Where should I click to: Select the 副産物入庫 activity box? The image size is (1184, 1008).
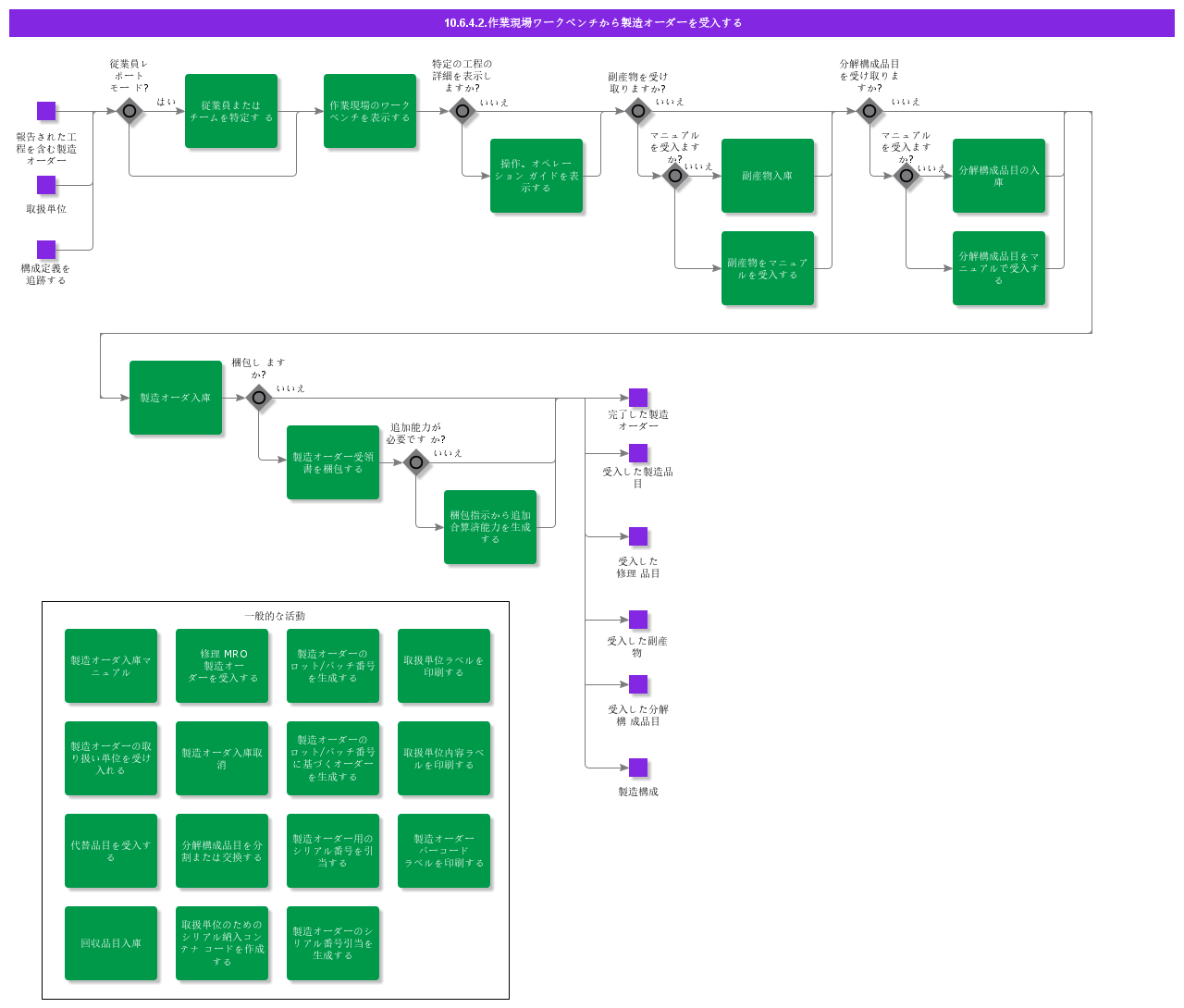point(768,176)
